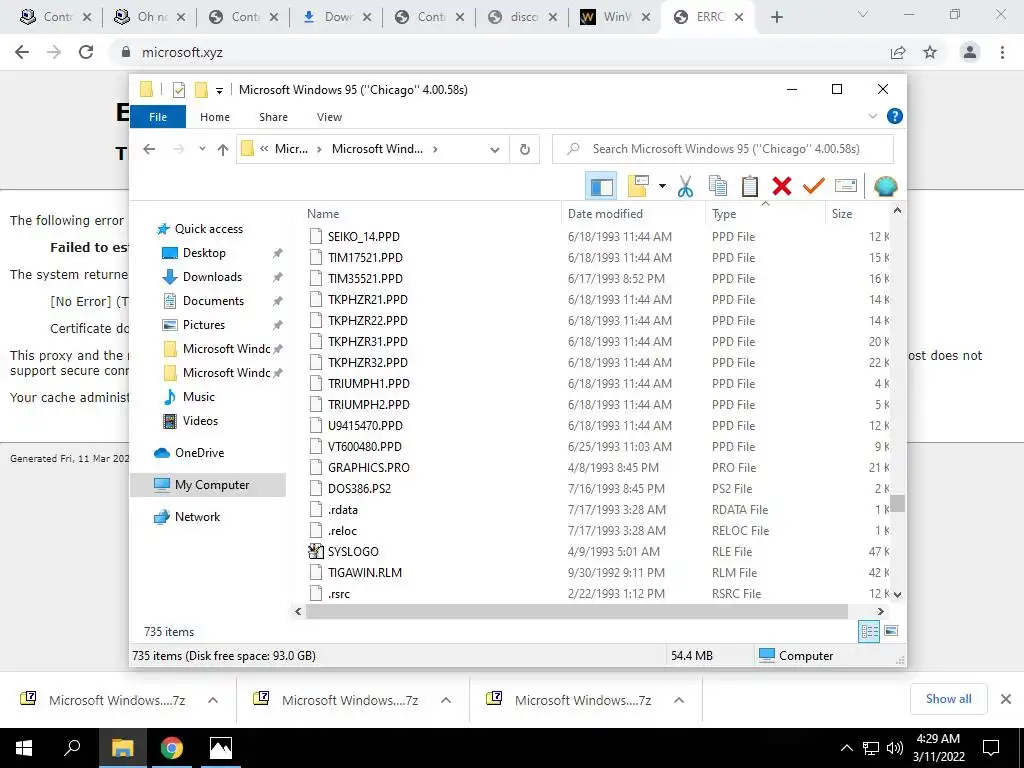Viewport: 1024px width, 768px height.
Task: Open the Chrome taskbar icon
Action: click(x=172, y=748)
